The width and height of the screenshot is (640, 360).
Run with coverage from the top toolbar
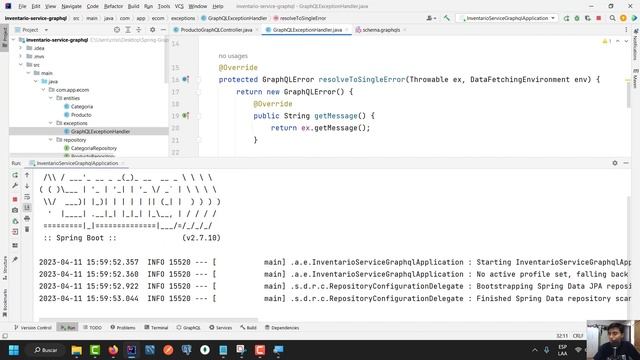588,18
